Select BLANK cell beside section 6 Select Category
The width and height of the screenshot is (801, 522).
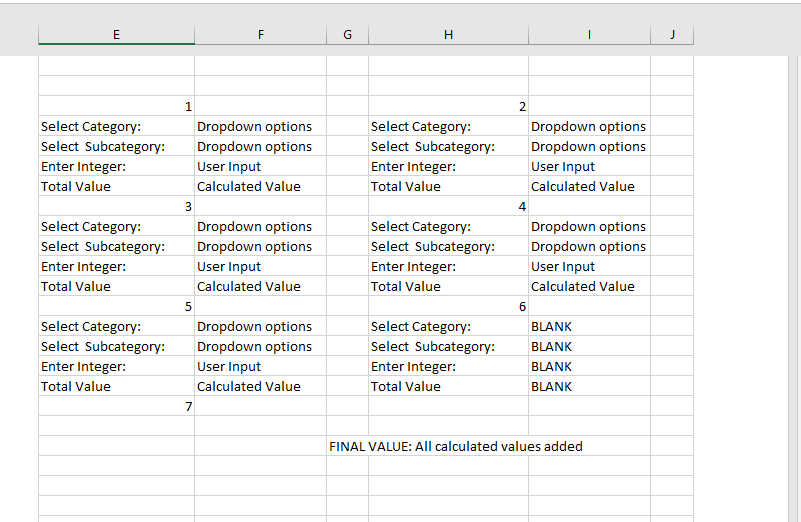[590, 326]
